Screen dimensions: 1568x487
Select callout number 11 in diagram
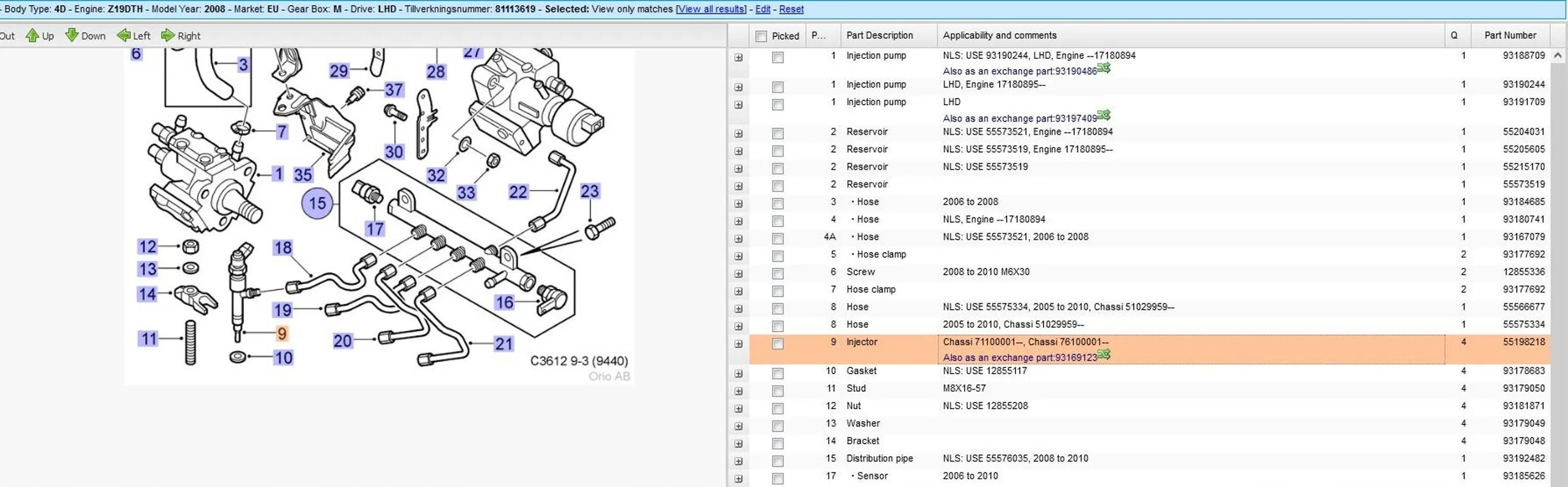[149, 339]
